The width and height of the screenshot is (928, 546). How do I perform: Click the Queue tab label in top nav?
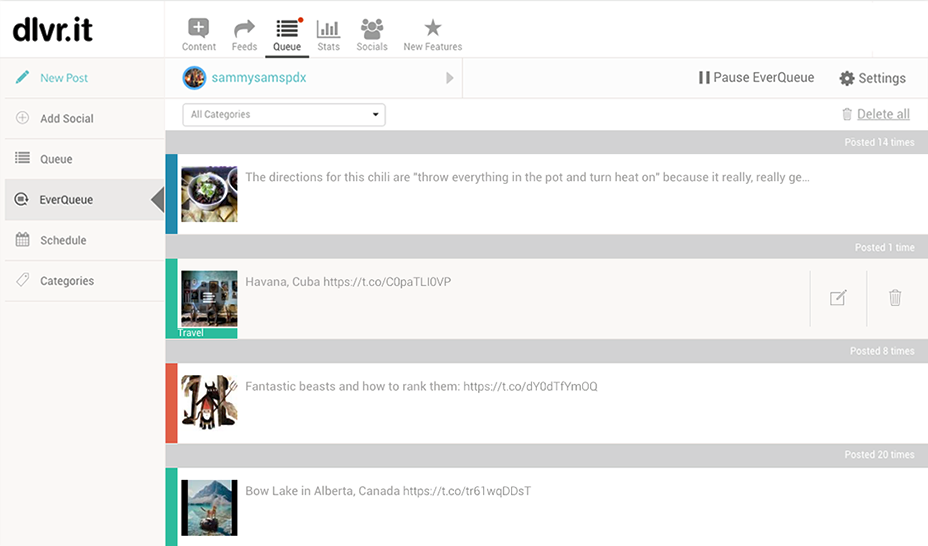click(x=287, y=47)
